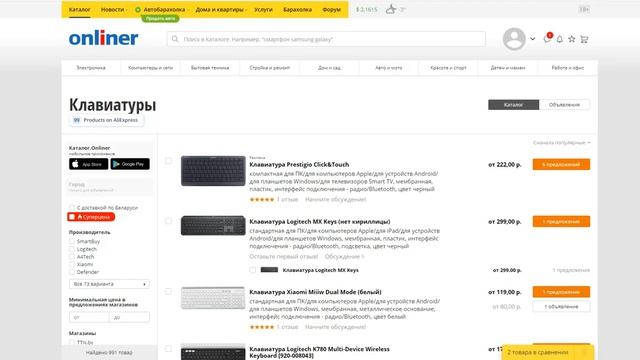Screen dimensions: 640x360
Task: Open Красота и спорт category tab
Action: pyautogui.click(x=448, y=68)
